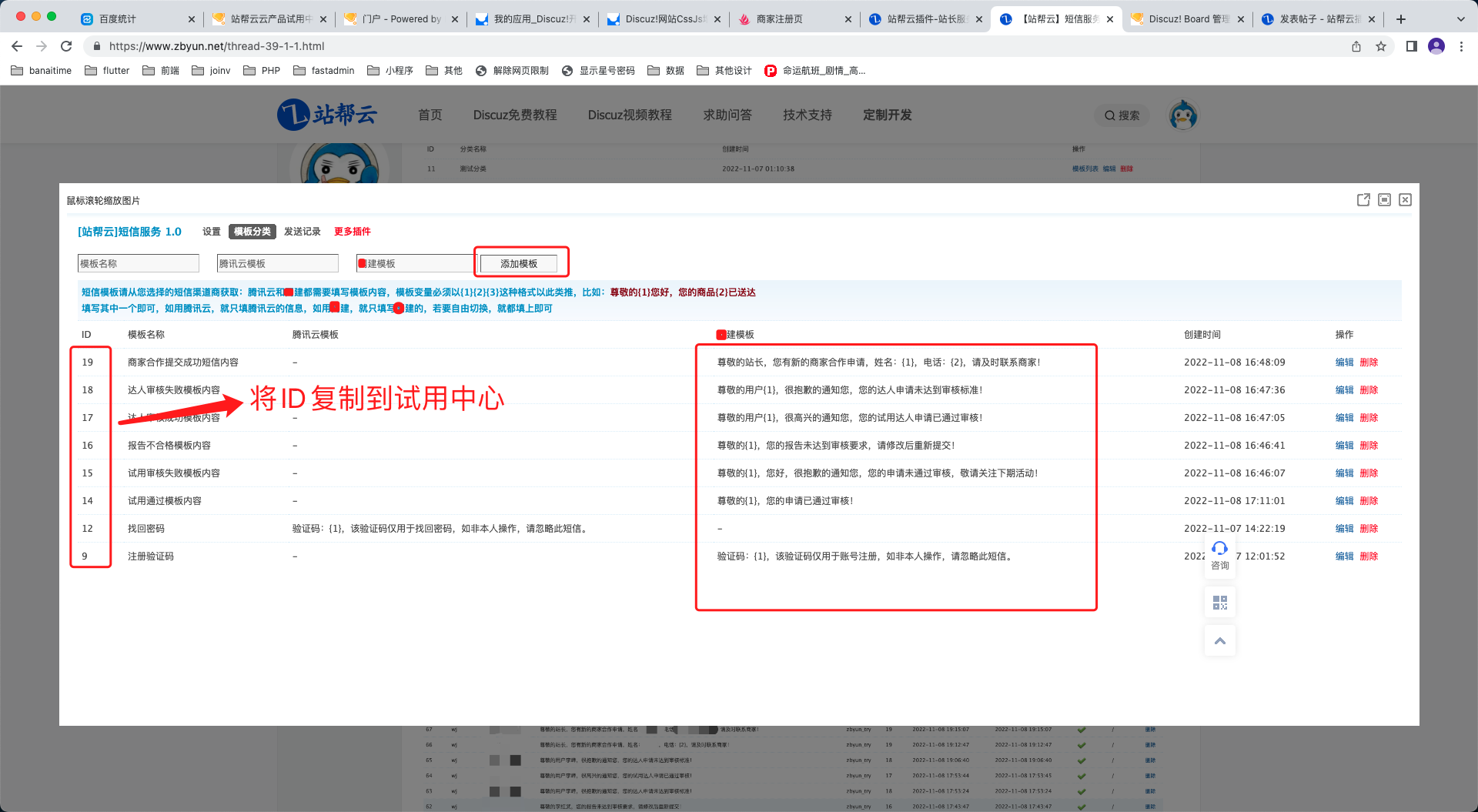Open image in new window icon
The height and width of the screenshot is (812, 1478).
tap(1363, 200)
